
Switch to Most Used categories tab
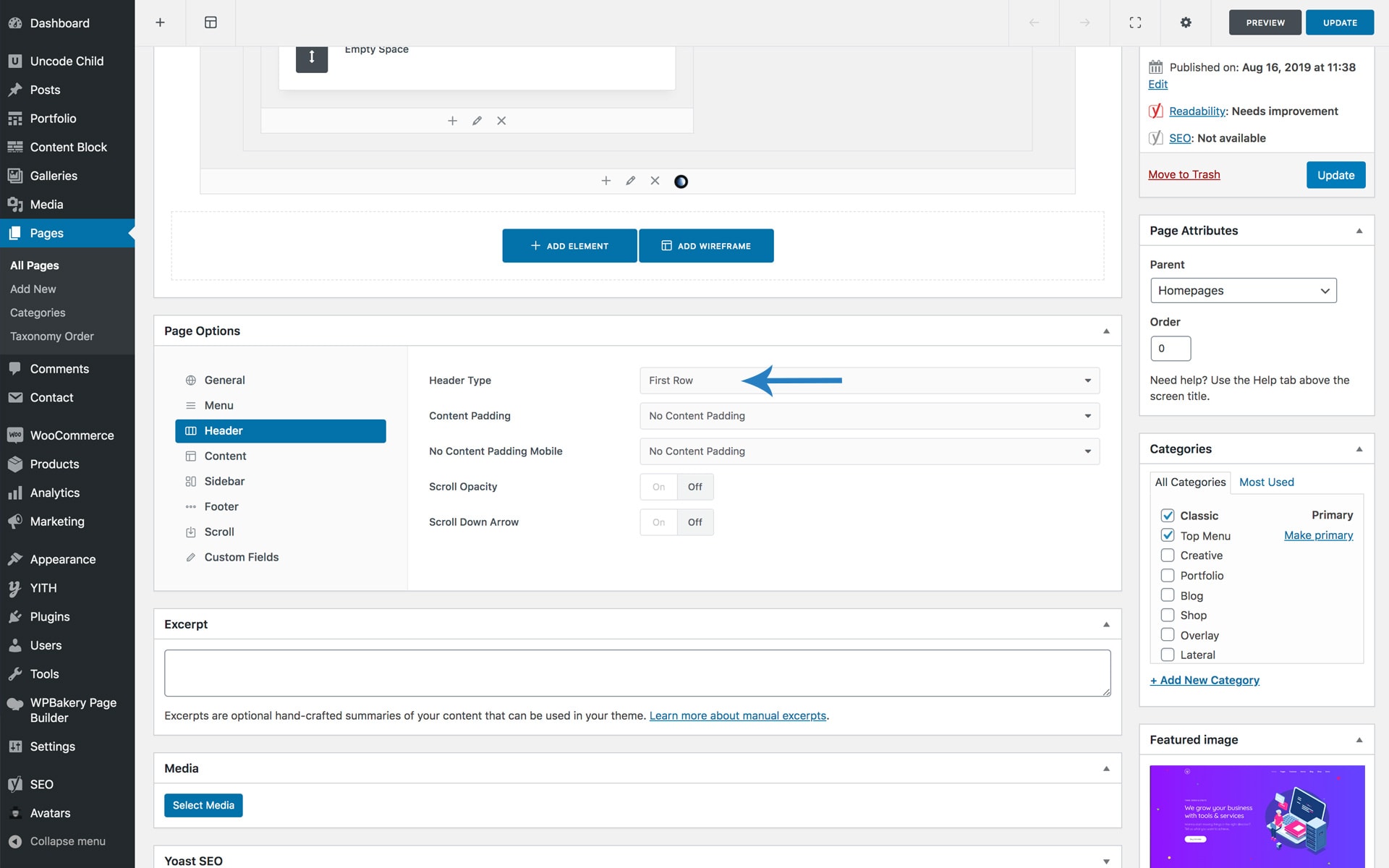[x=1266, y=482]
